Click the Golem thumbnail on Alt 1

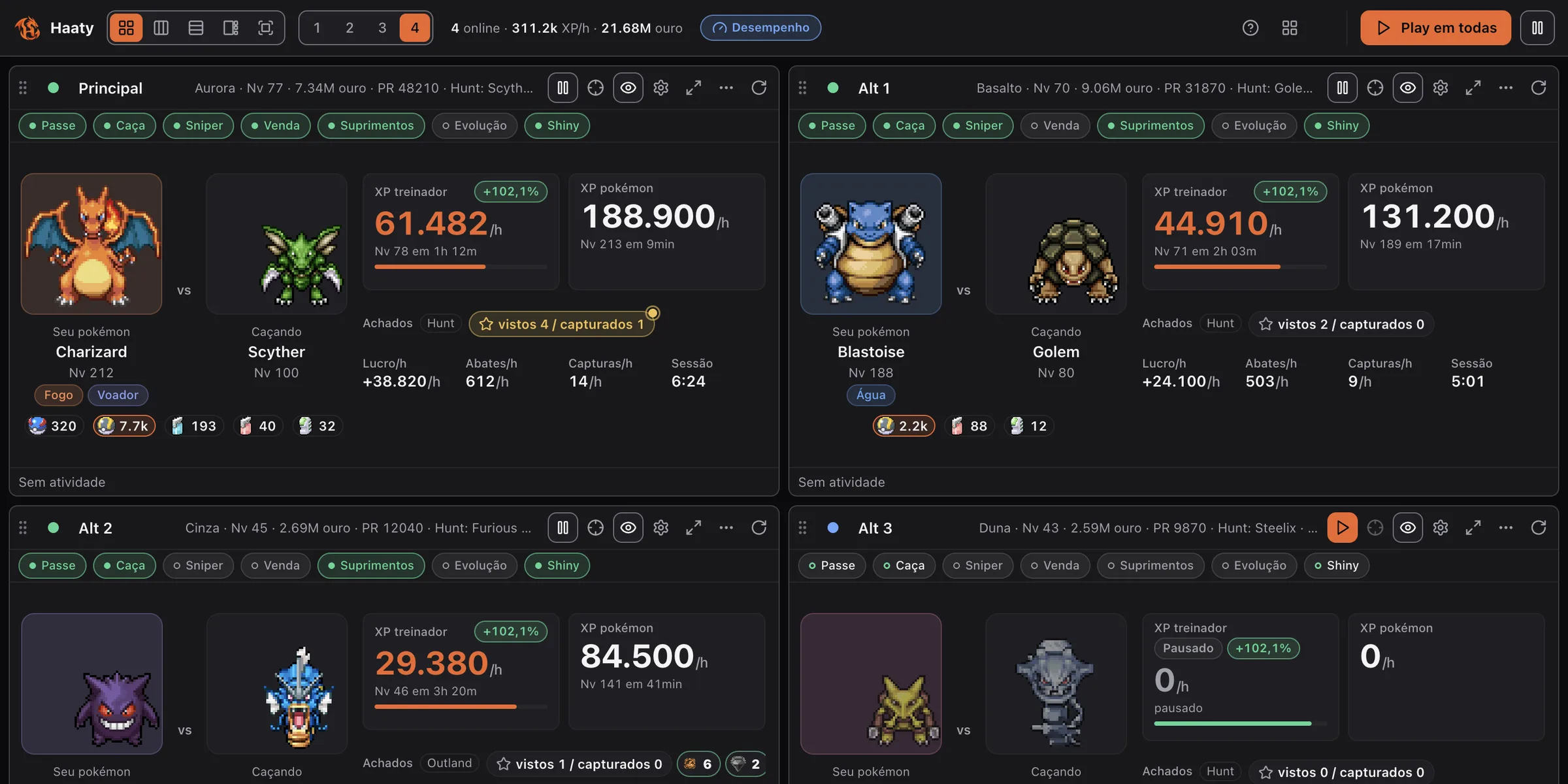click(1056, 244)
